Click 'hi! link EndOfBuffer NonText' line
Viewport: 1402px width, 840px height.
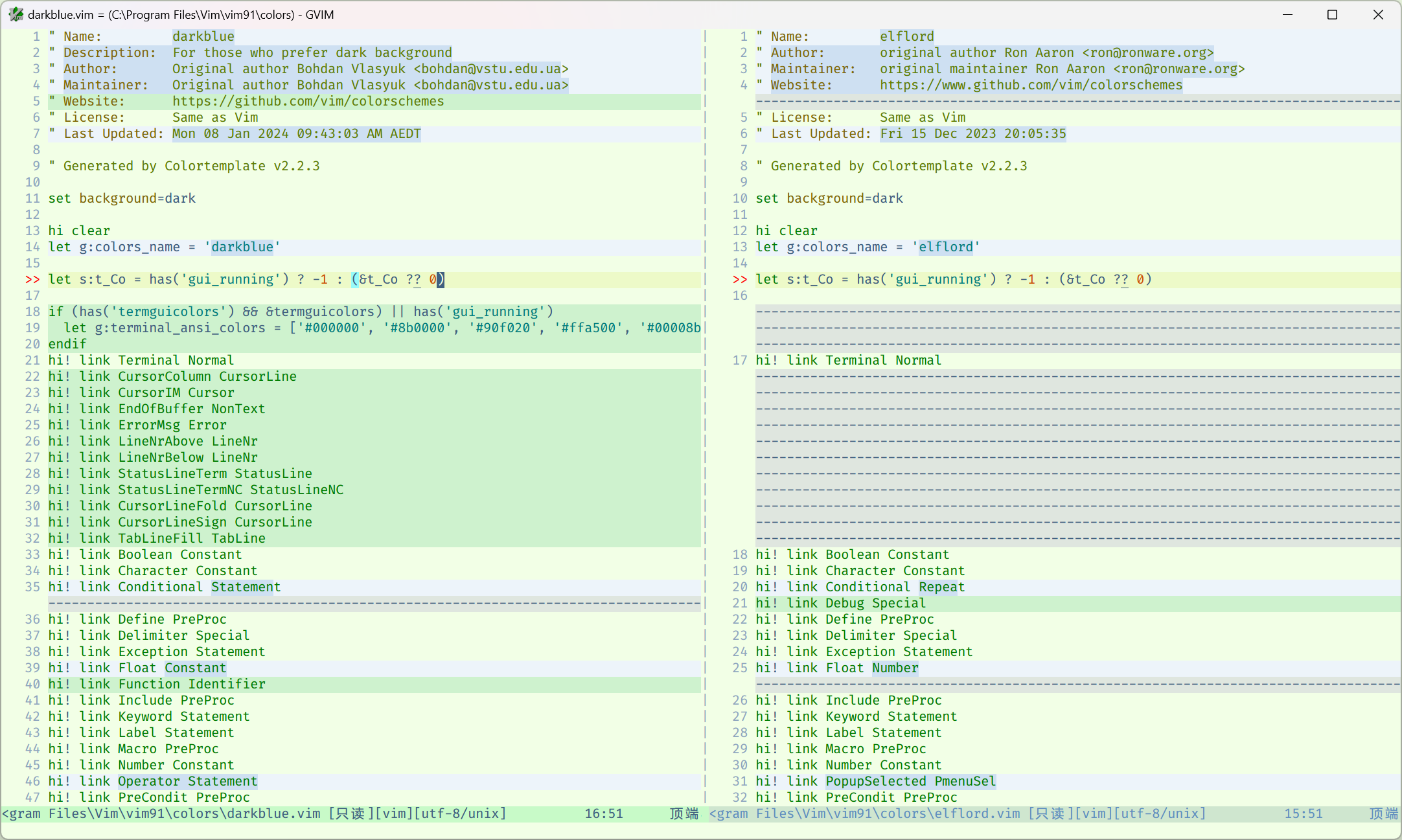tap(157, 409)
